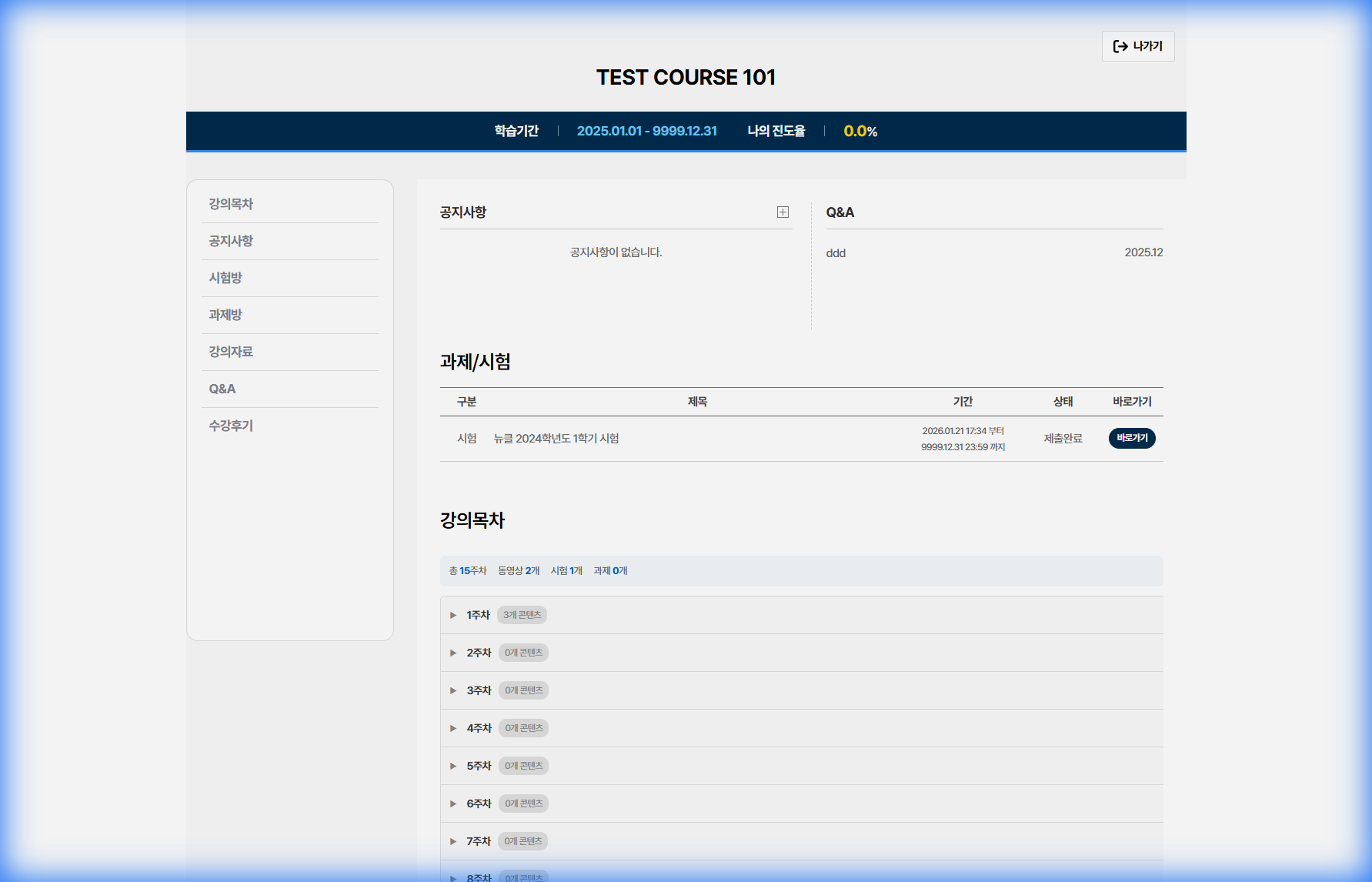Click the 나가기 exit button

(x=1137, y=46)
